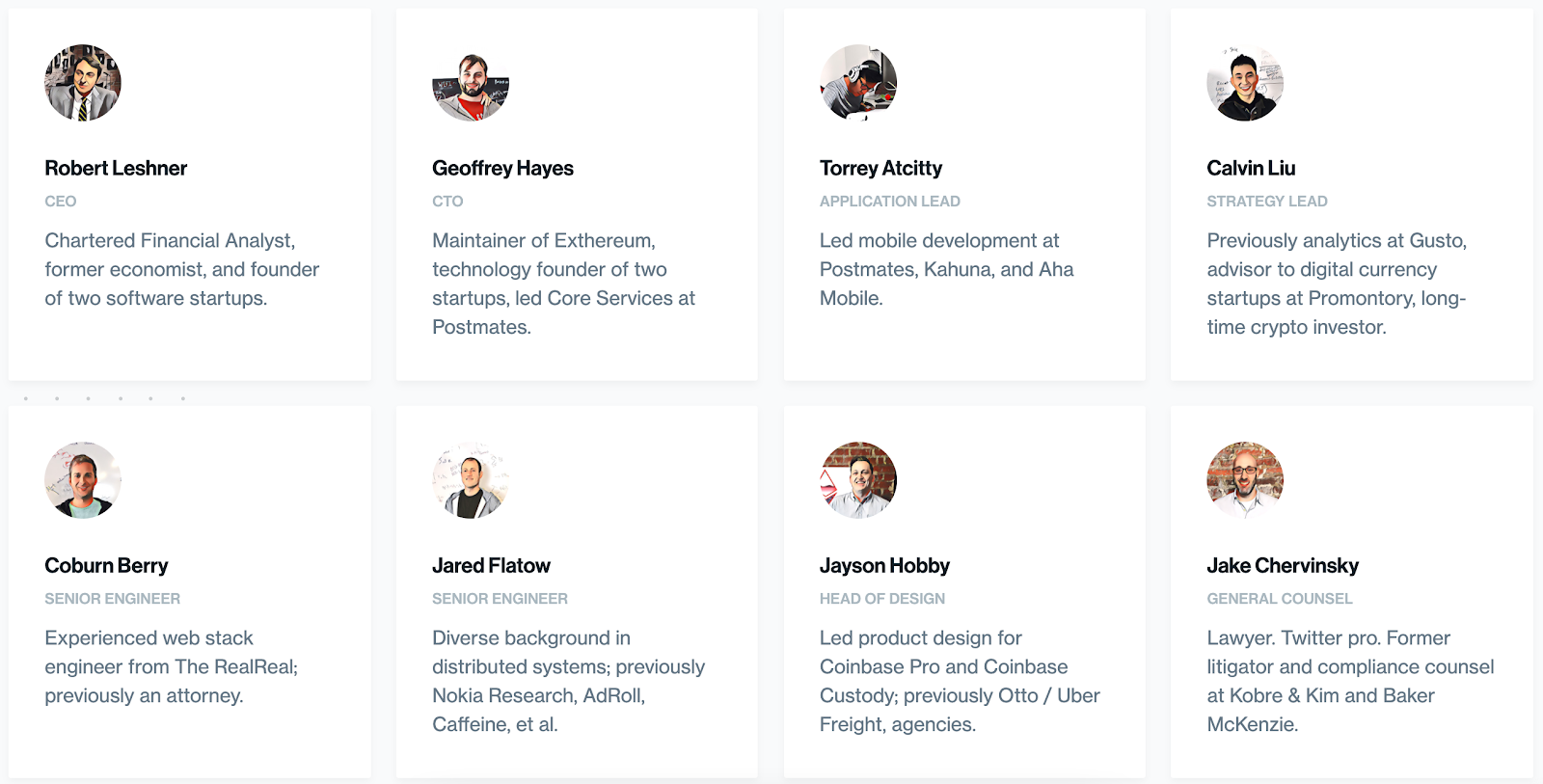
Task: Open the profile picture on Torrey Atcitty's card
Action: [x=858, y=83]
